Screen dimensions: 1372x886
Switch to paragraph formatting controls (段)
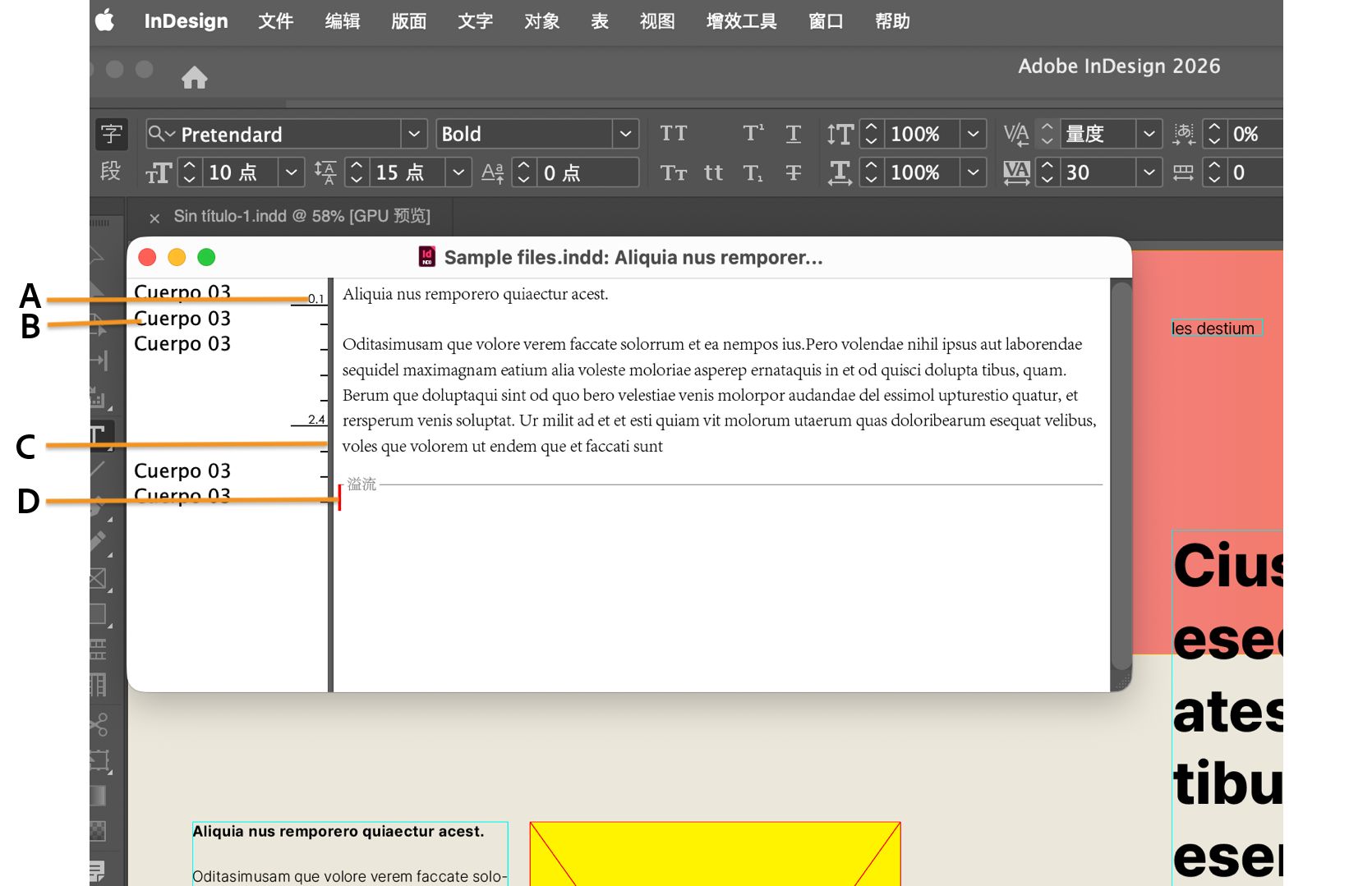[111, 172]
